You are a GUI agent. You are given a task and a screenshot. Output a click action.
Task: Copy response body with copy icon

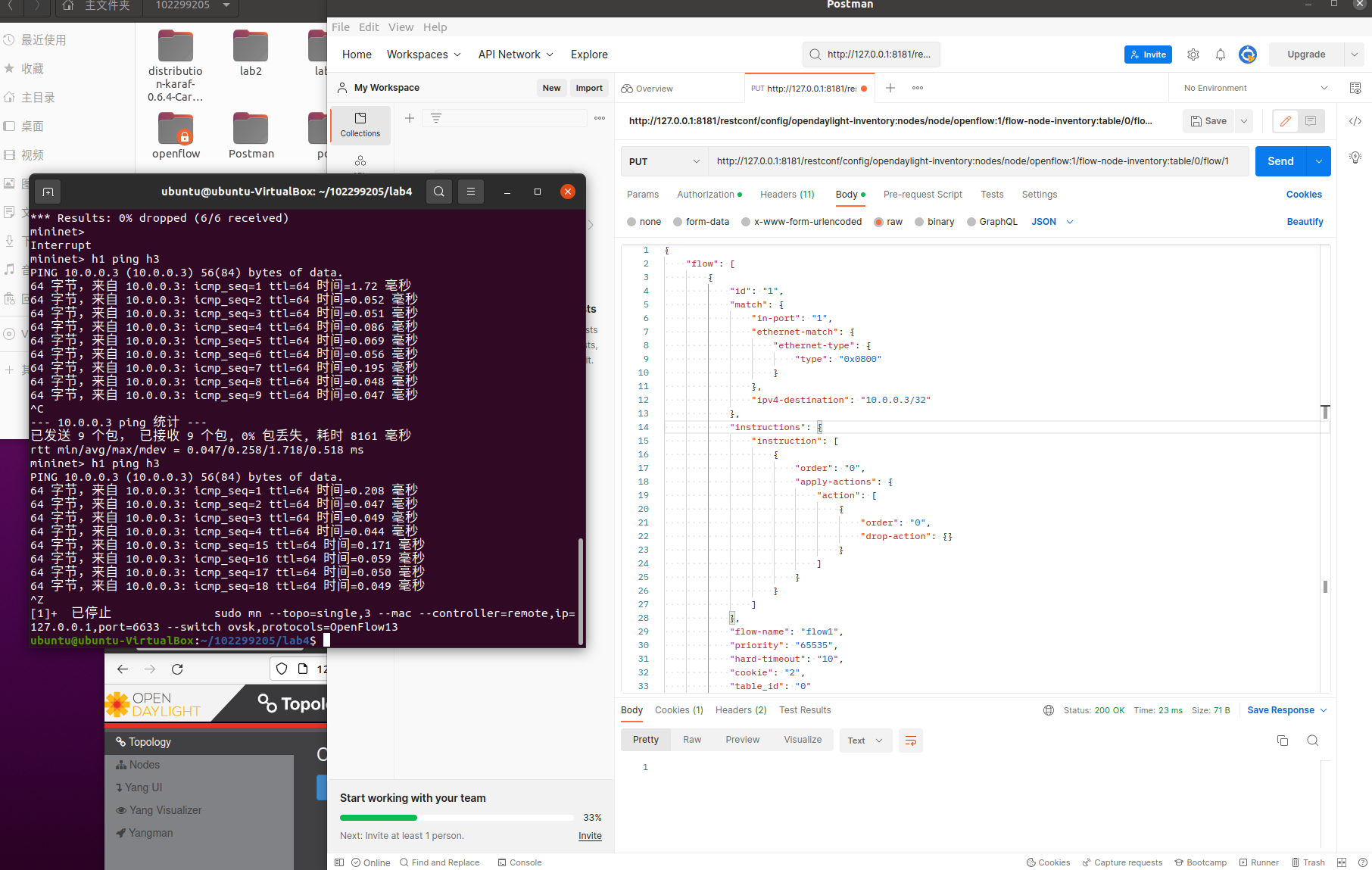[x=1283, y=741]
